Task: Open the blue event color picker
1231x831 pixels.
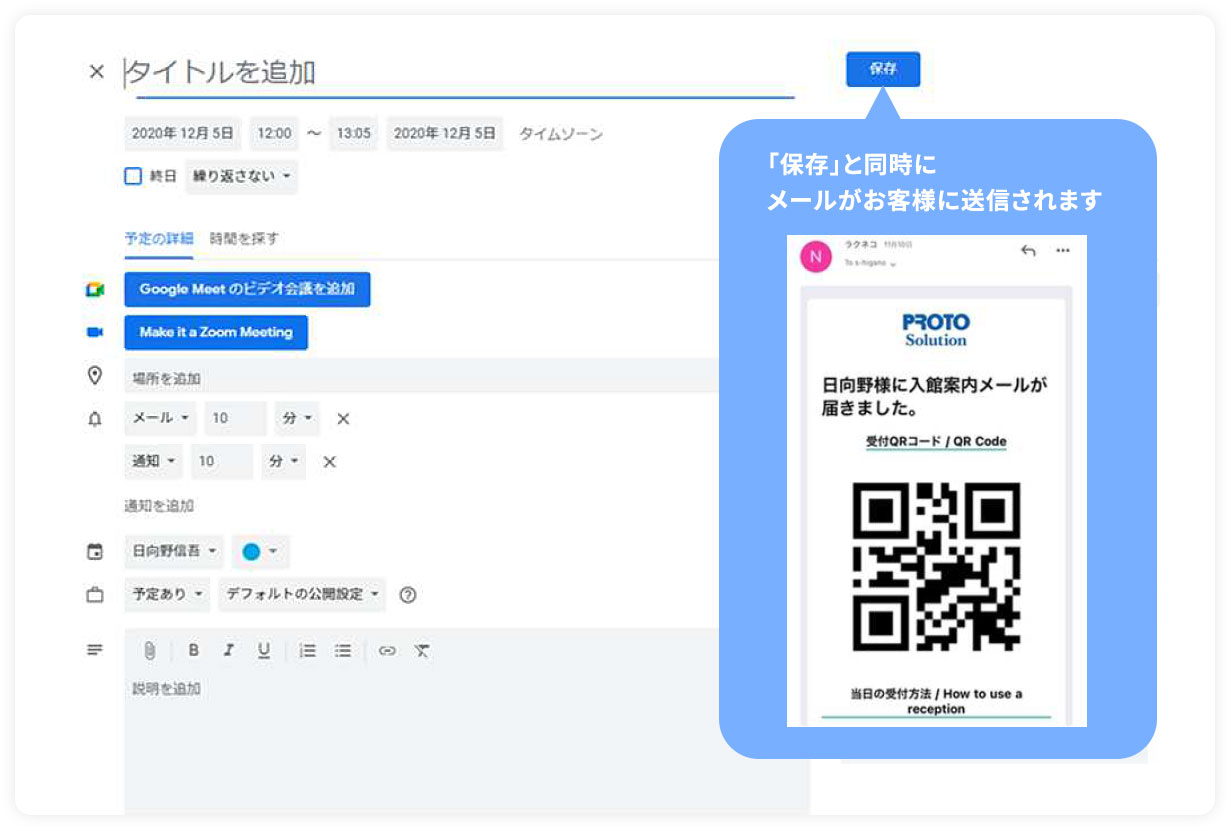Action: 260,551
